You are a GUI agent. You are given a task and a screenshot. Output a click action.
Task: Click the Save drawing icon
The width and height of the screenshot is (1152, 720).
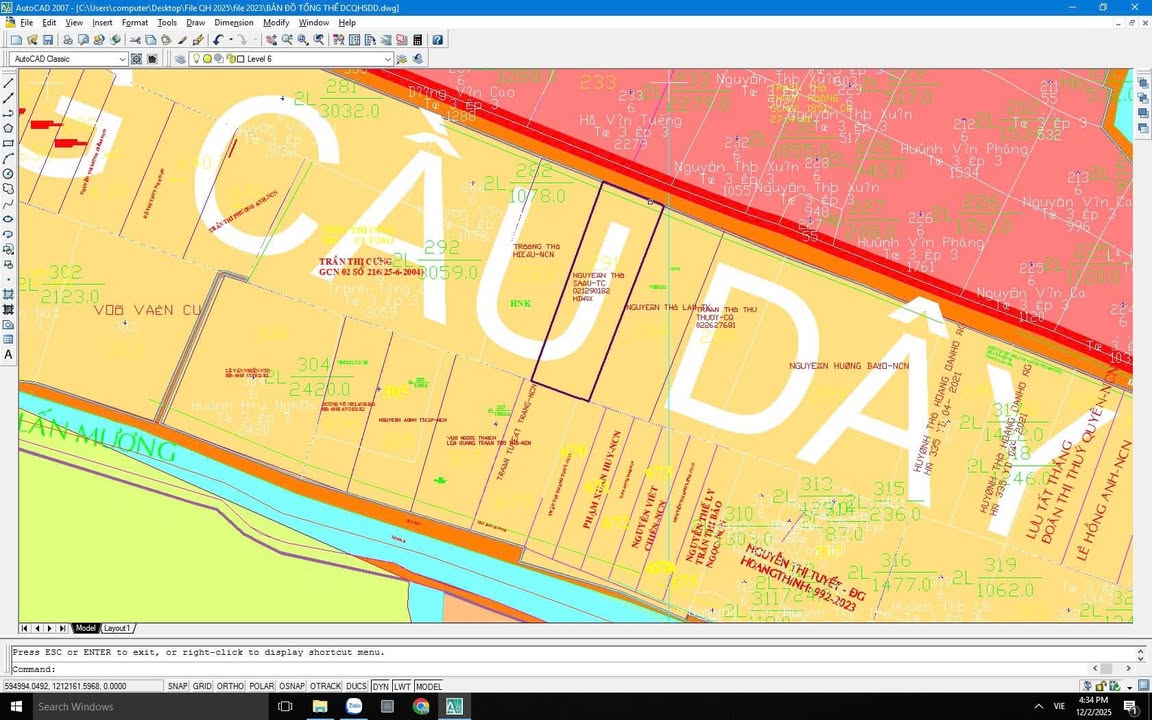click(x=48, y=40)
